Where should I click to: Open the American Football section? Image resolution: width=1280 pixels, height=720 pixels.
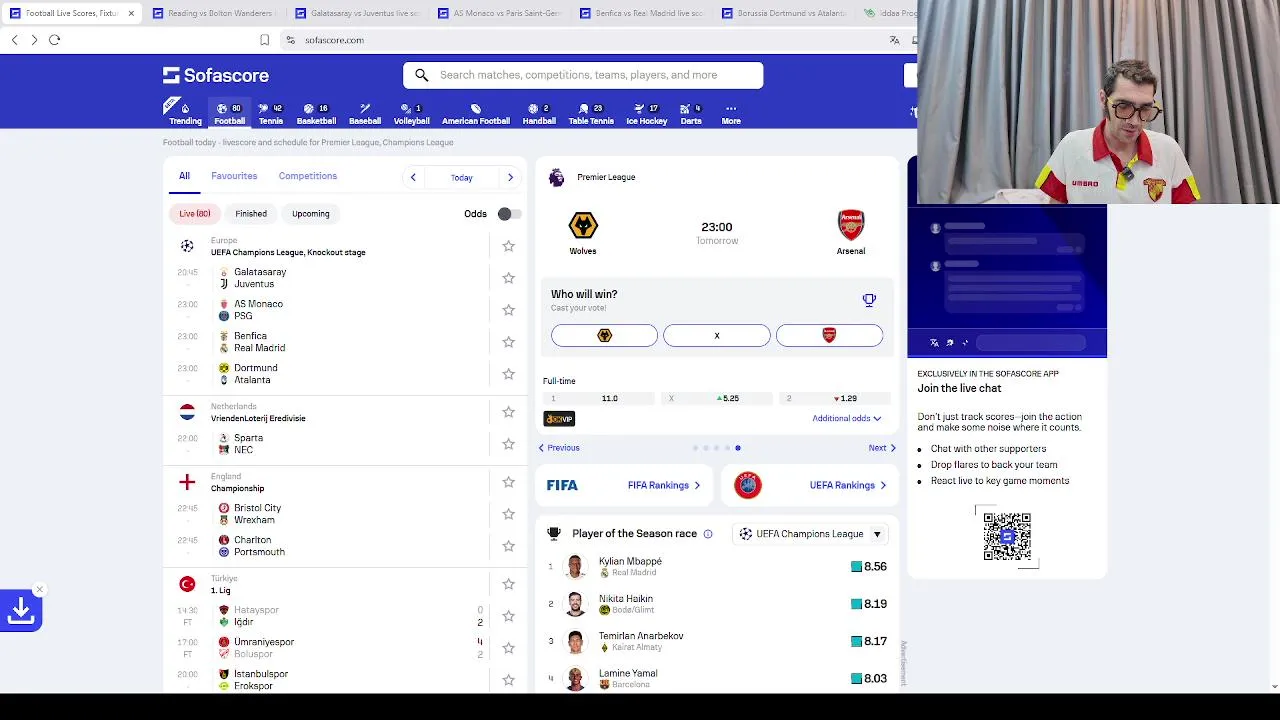tap(476, 113)
